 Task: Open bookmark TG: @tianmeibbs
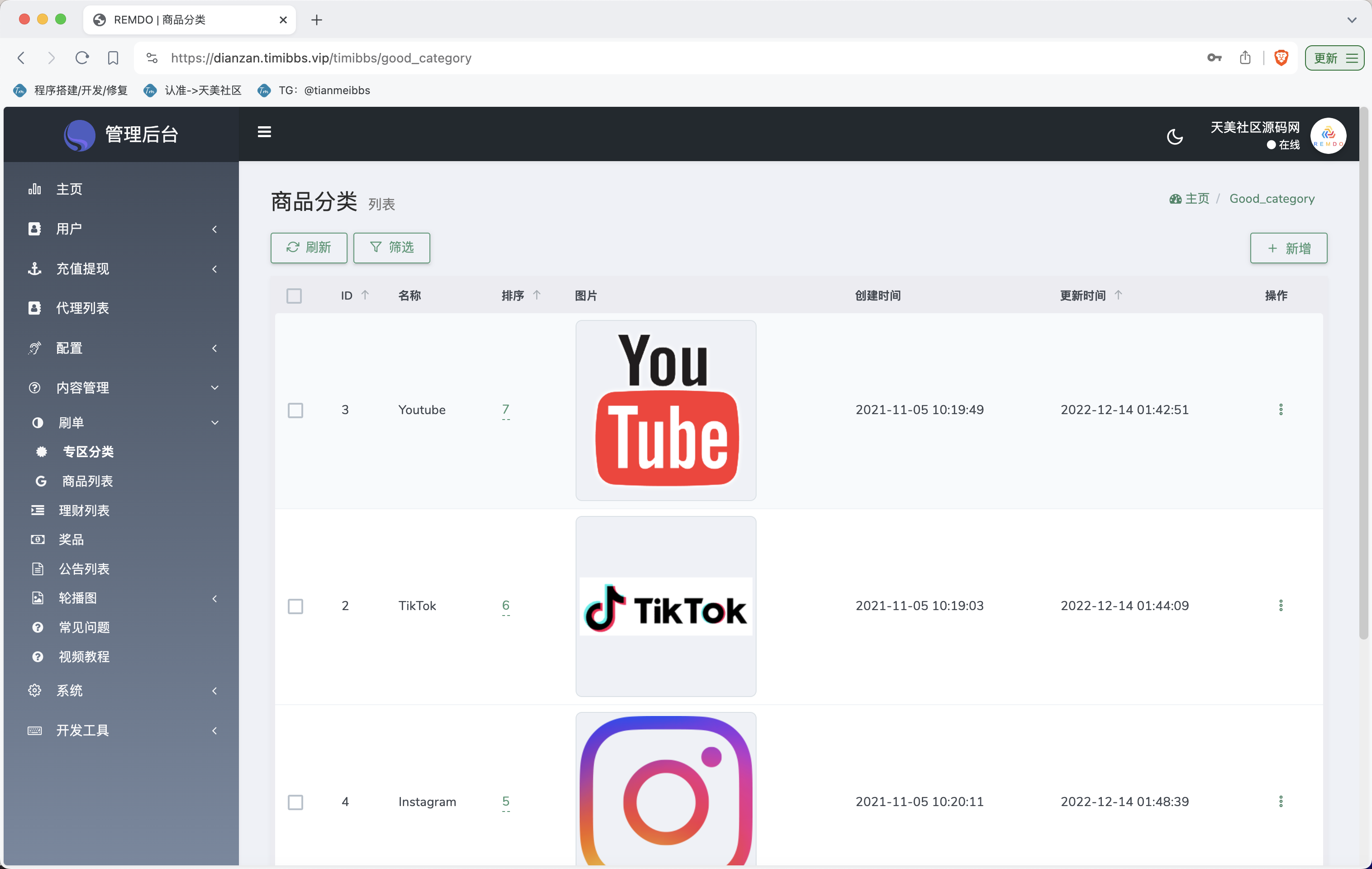(314, 91)
